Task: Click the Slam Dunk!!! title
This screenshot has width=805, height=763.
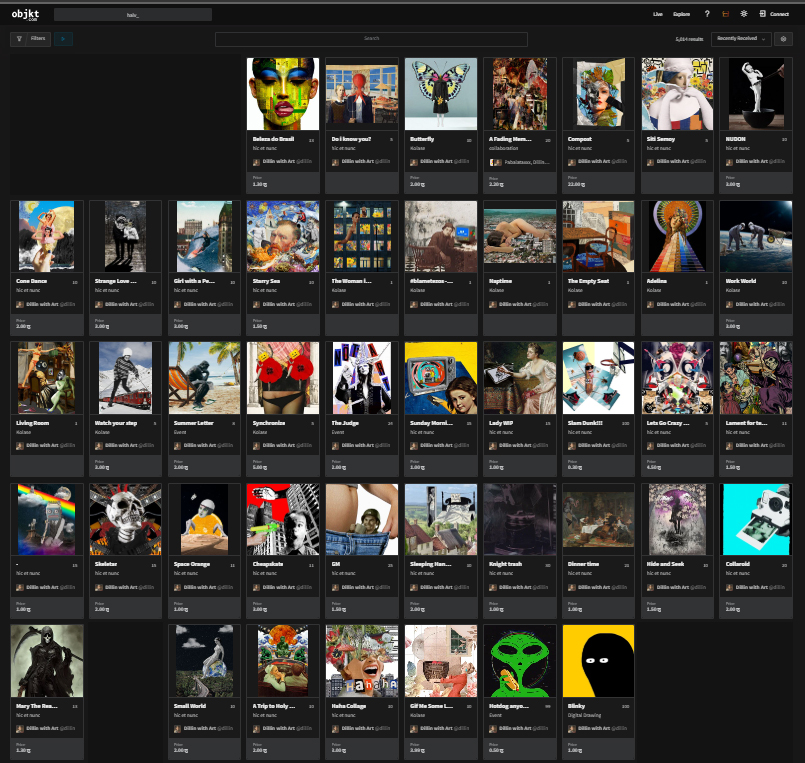Action: point(585,423)
